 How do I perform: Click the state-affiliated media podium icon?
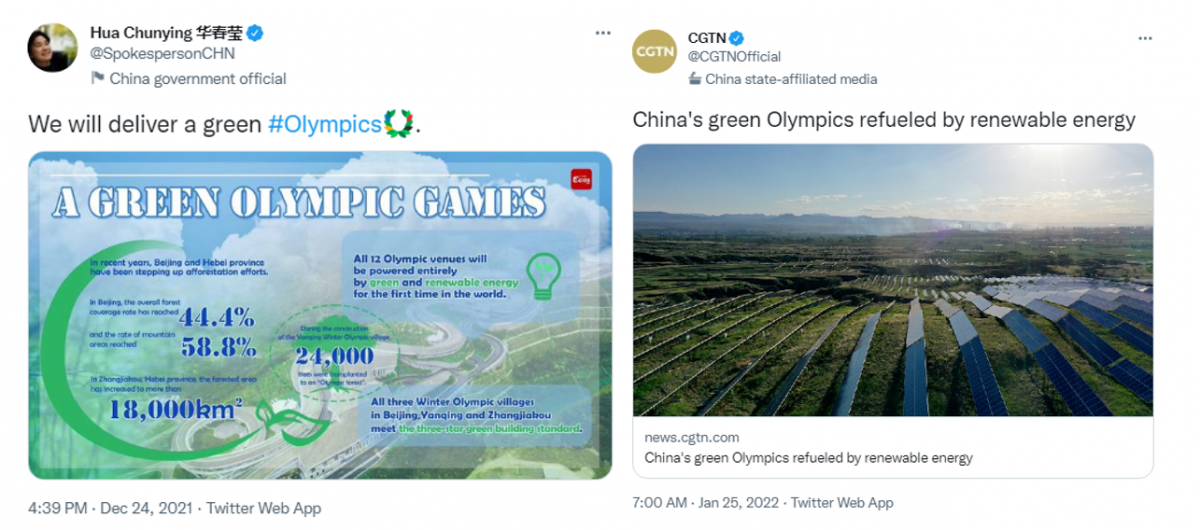[695, 78]
